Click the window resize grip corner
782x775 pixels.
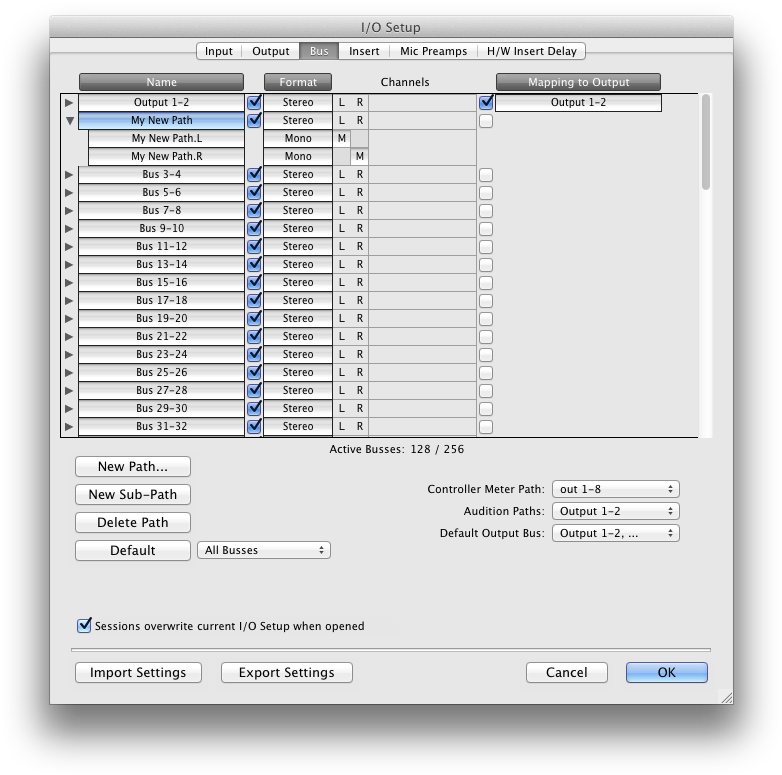tap(727, 697)
